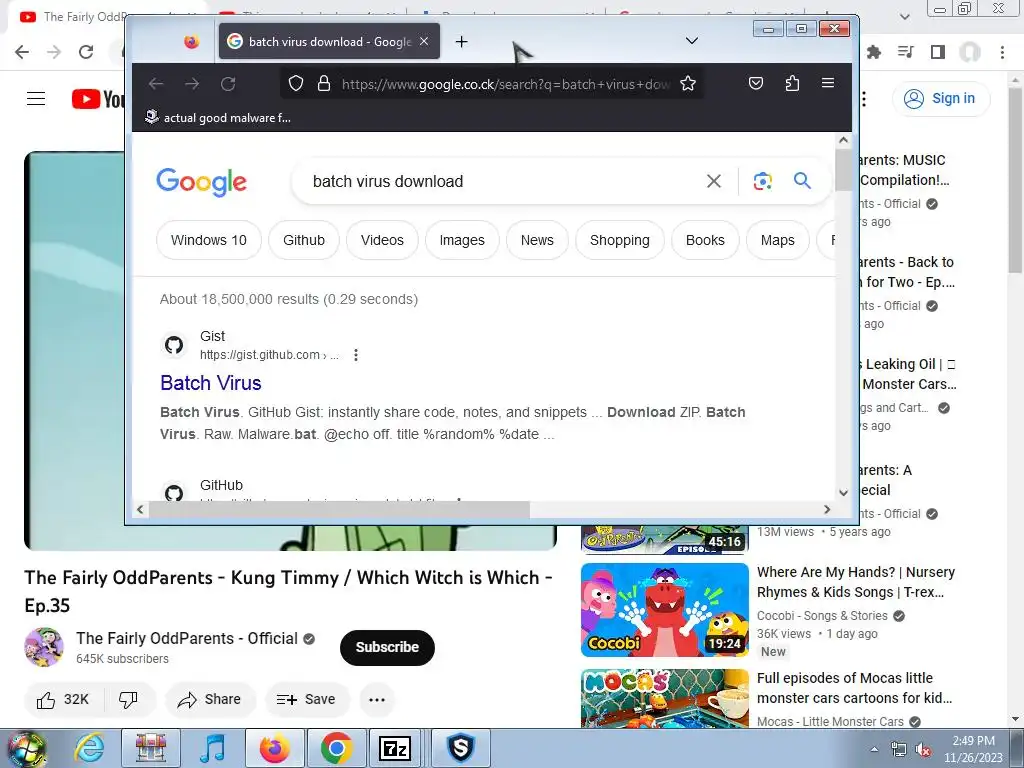Open Firefox tracking protection shield icon
The width and height of the screenshot is (1024, 768).
[296, 84]
